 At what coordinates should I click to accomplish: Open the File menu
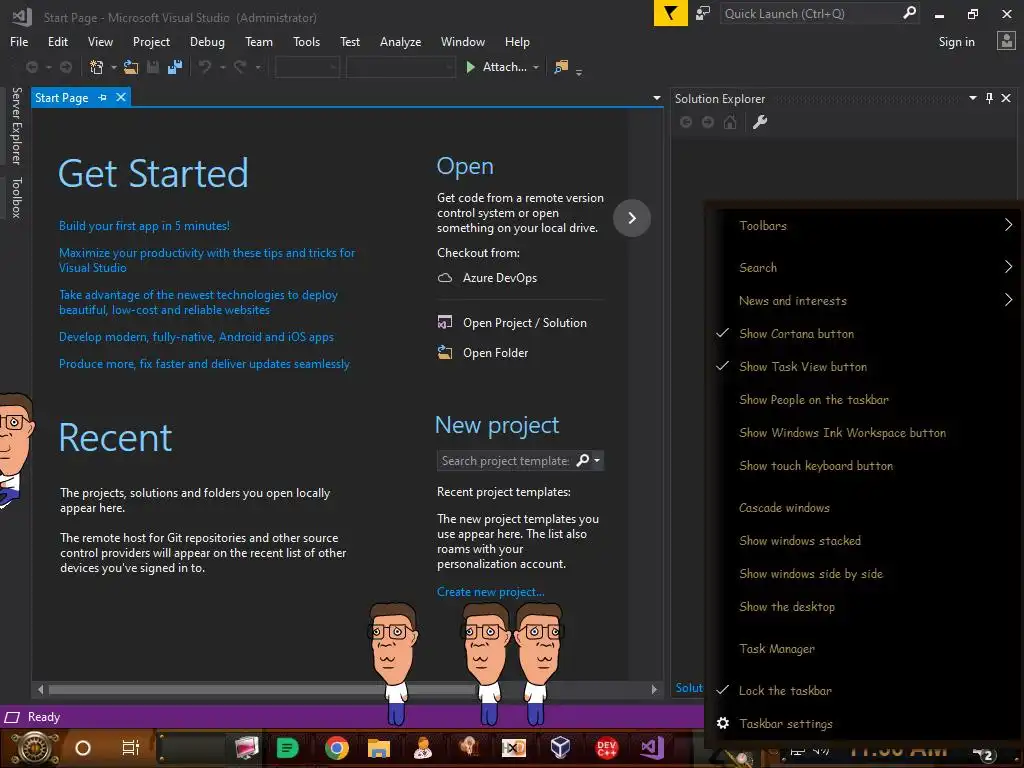(19, 41)
